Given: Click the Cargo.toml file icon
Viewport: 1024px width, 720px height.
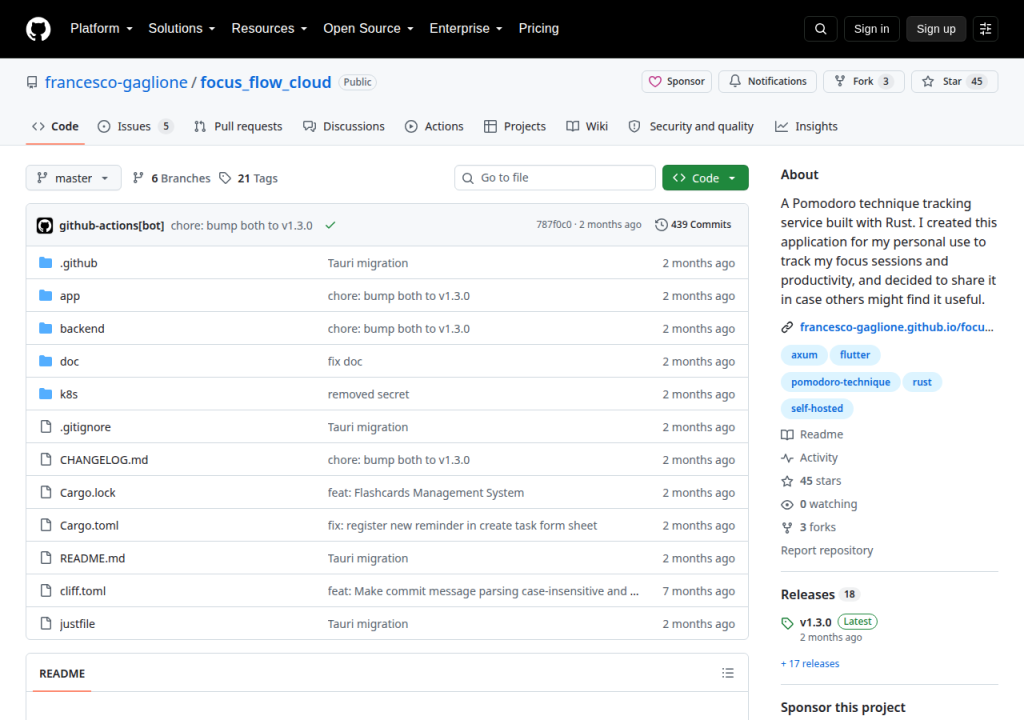Looking at the screenshot, I should (46, 525).
